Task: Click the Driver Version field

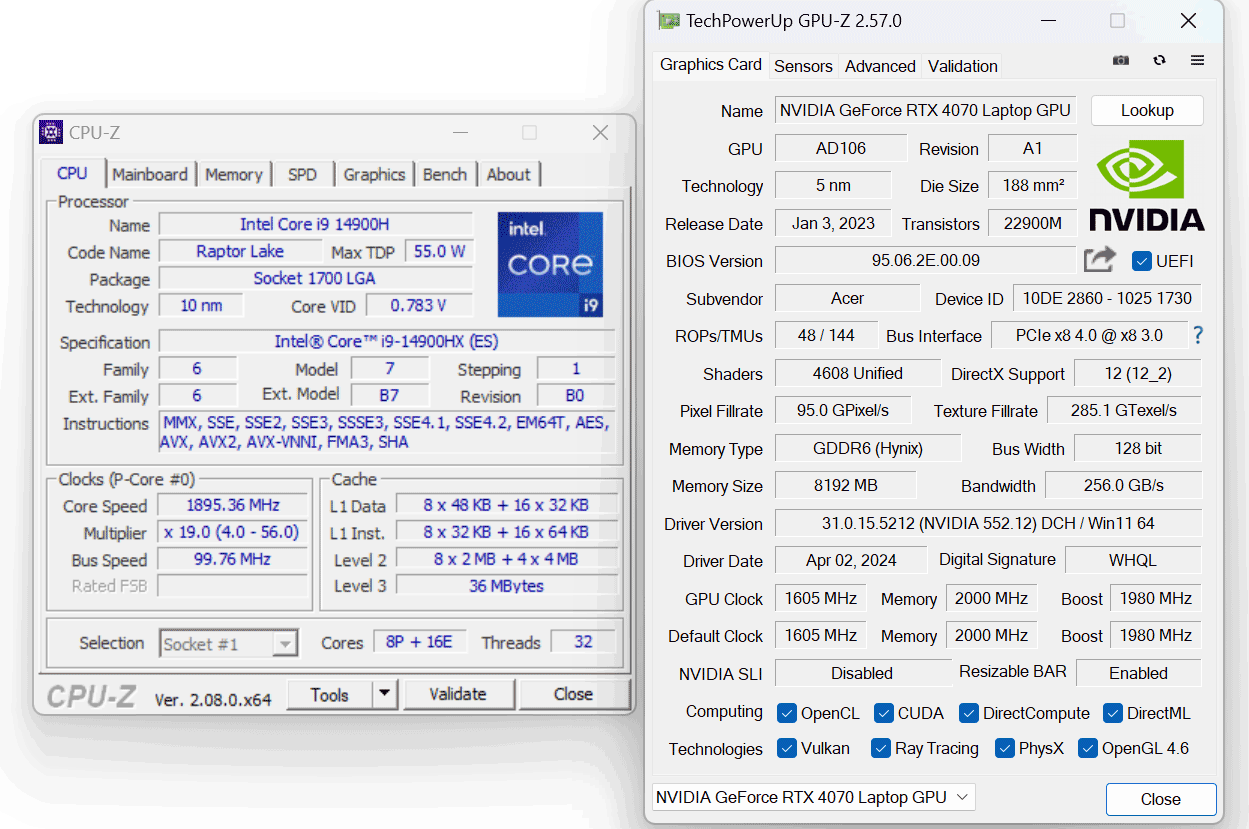Action: tap(988, 523)
